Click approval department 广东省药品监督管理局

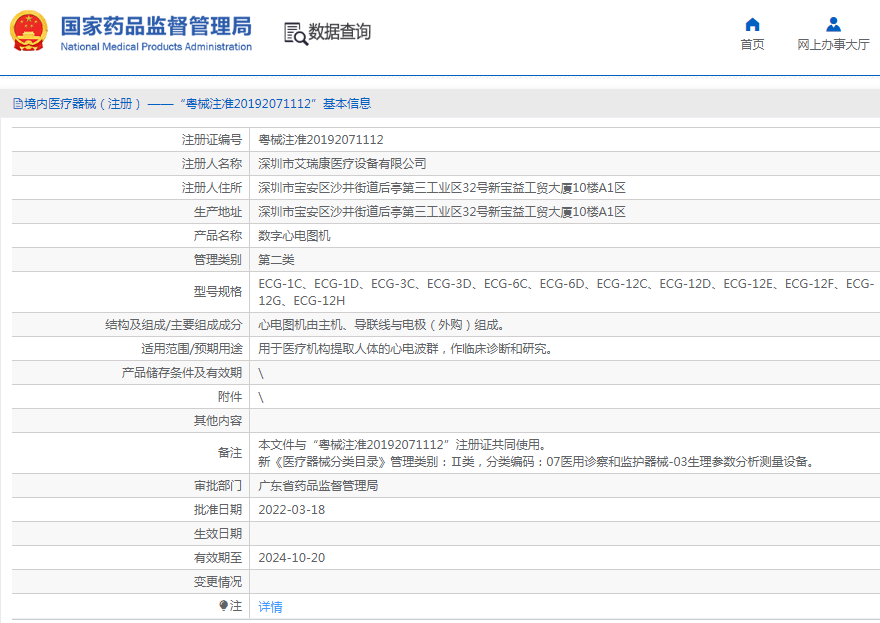(x=318, y=486)
